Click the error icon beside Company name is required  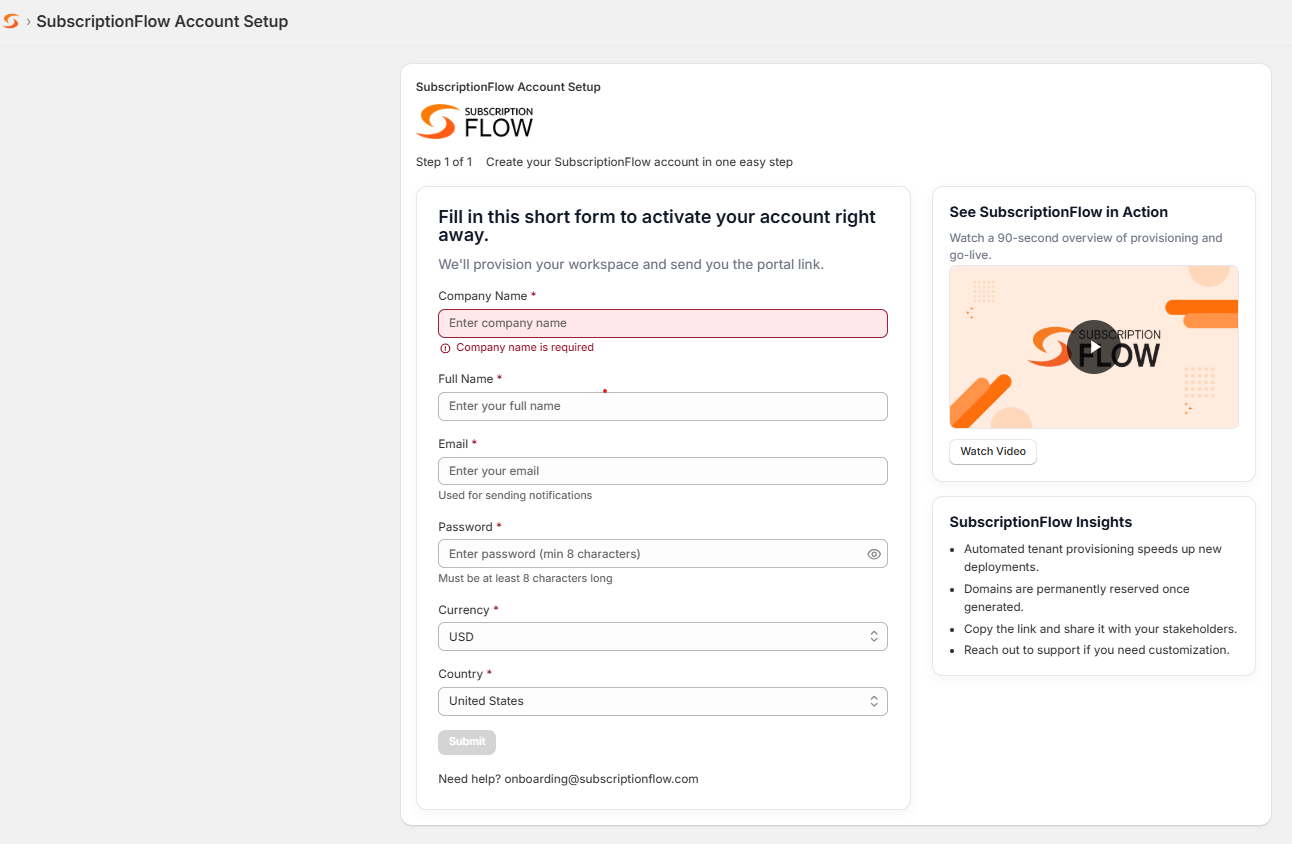[x=445, y=348]
